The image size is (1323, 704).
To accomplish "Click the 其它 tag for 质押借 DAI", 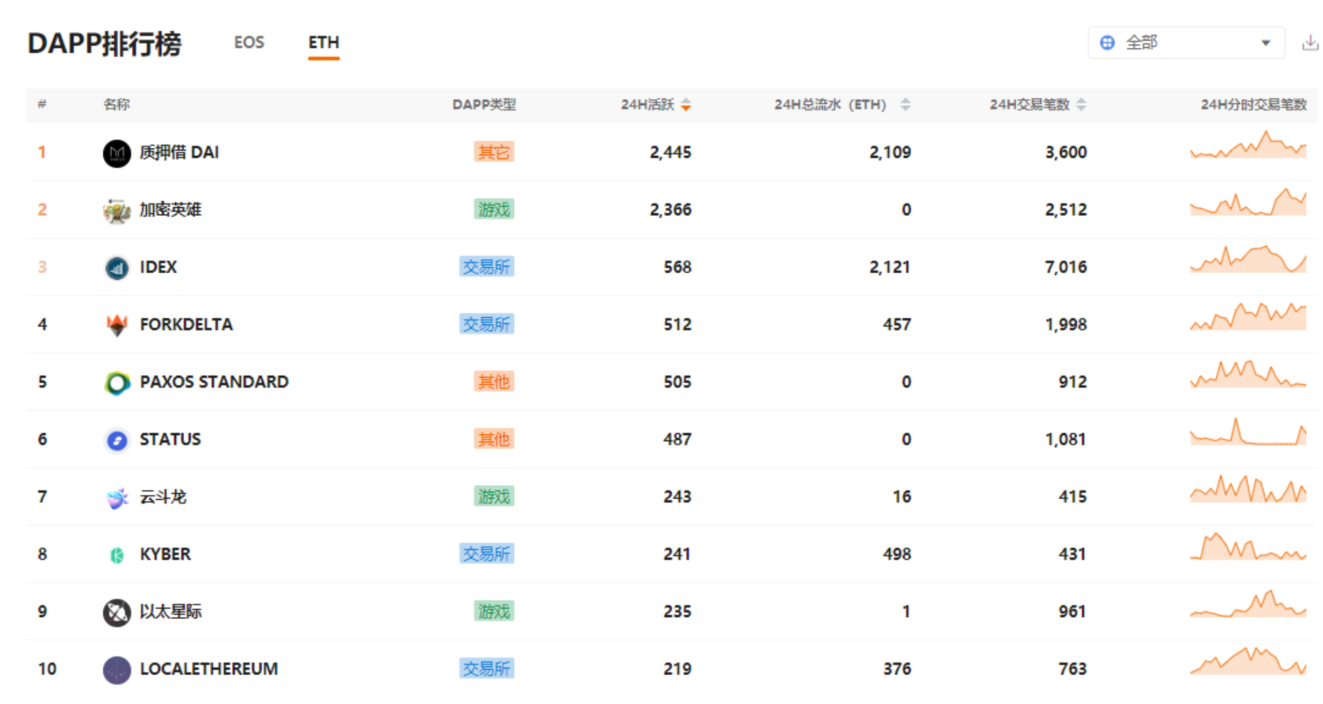I will point(494,152).
